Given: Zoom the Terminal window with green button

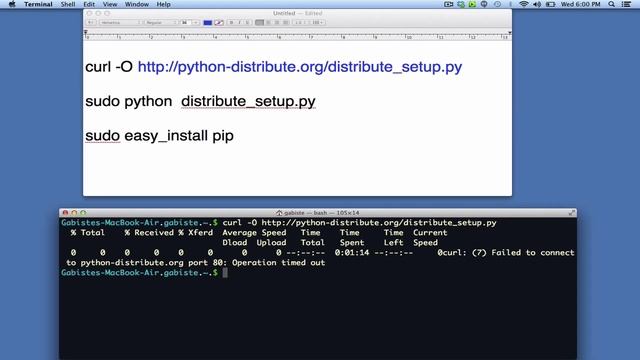Looking at the screenshot, I should [83, 213].
